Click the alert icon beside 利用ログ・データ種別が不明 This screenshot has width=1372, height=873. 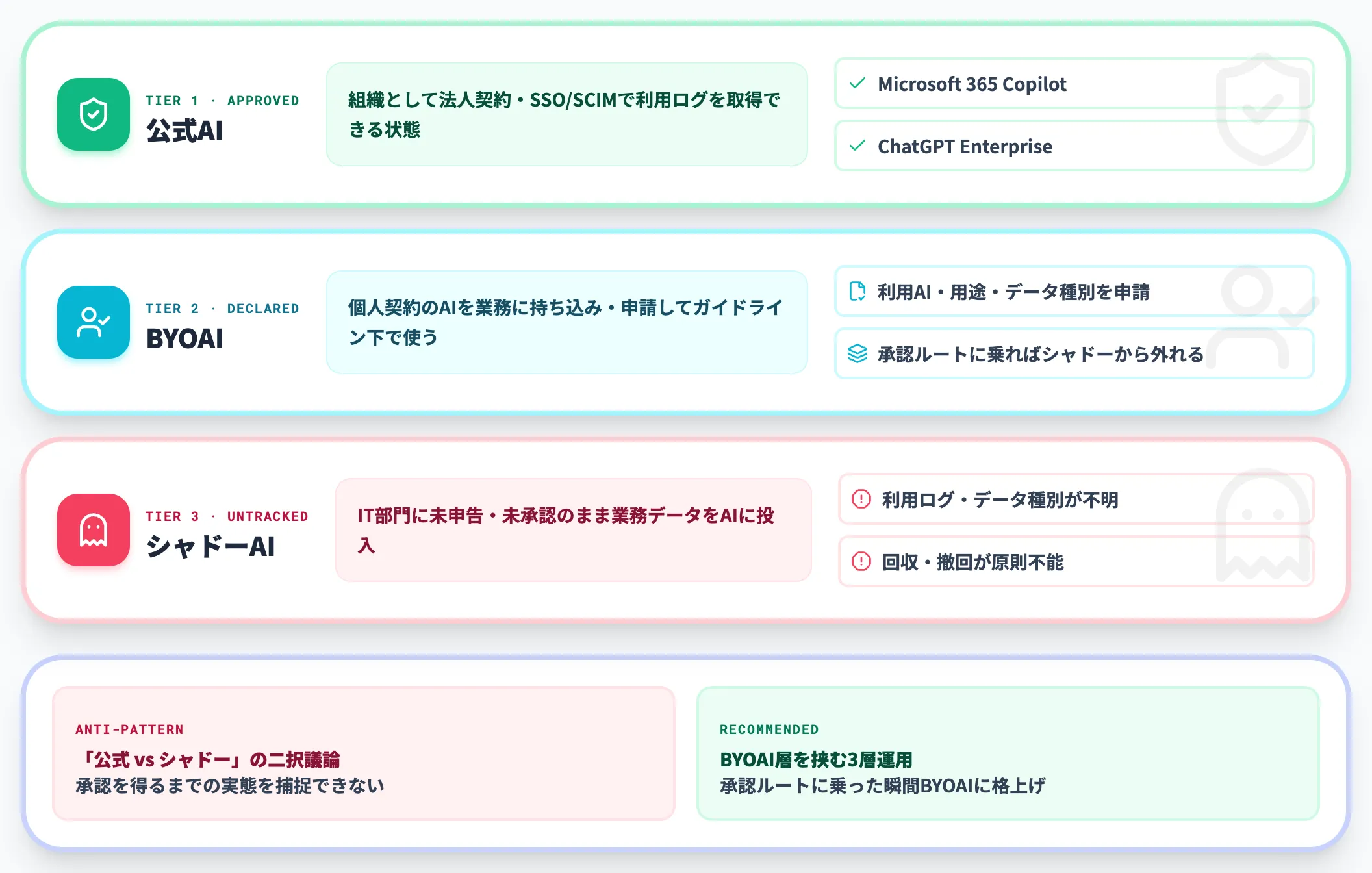pos(861,499)
